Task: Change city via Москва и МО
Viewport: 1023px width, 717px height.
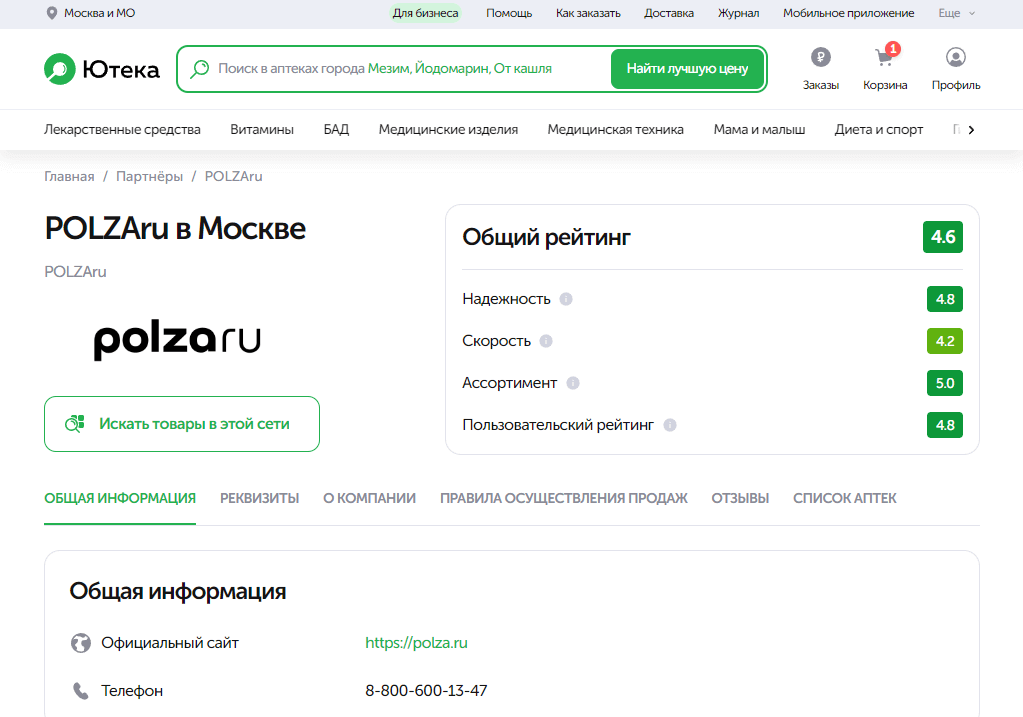Action: click(x=99, y=13)
